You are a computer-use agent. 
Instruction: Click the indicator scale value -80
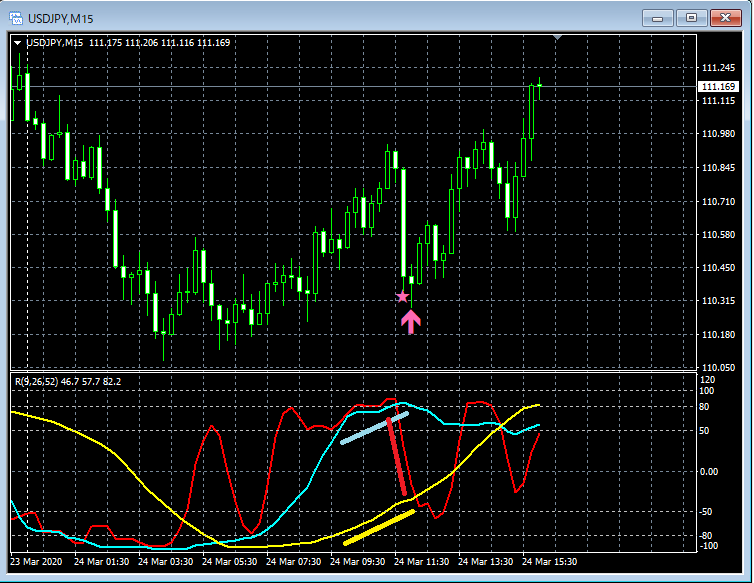pos(705,536)
